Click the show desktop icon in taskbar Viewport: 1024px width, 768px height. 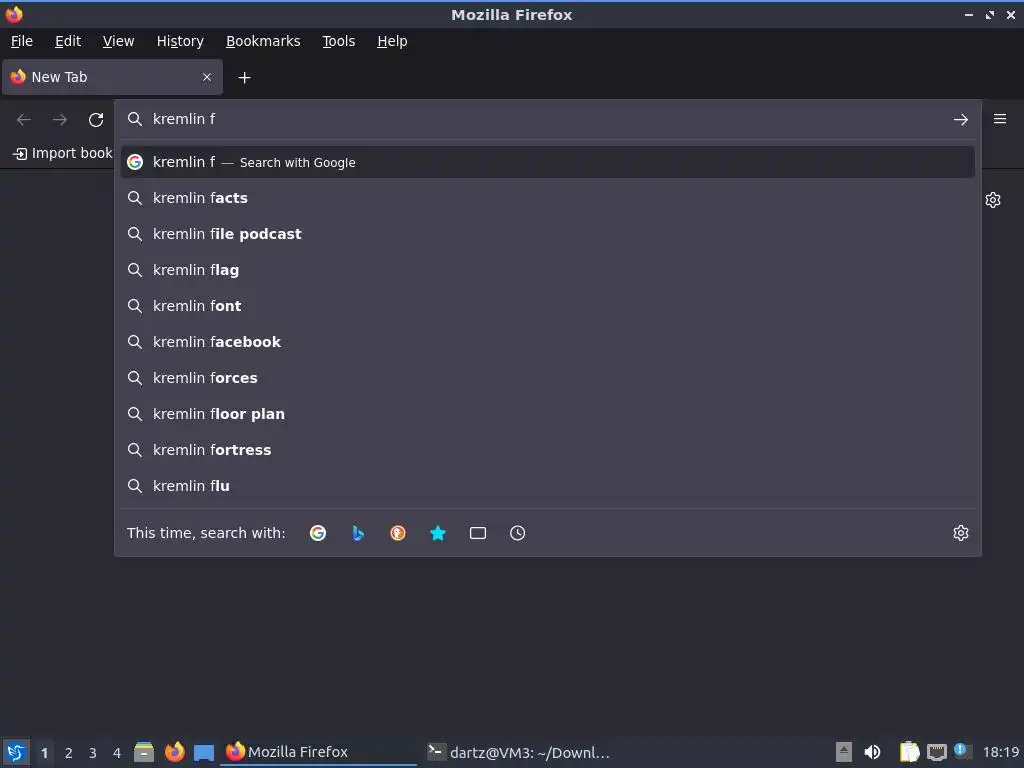tap(204, 752)
